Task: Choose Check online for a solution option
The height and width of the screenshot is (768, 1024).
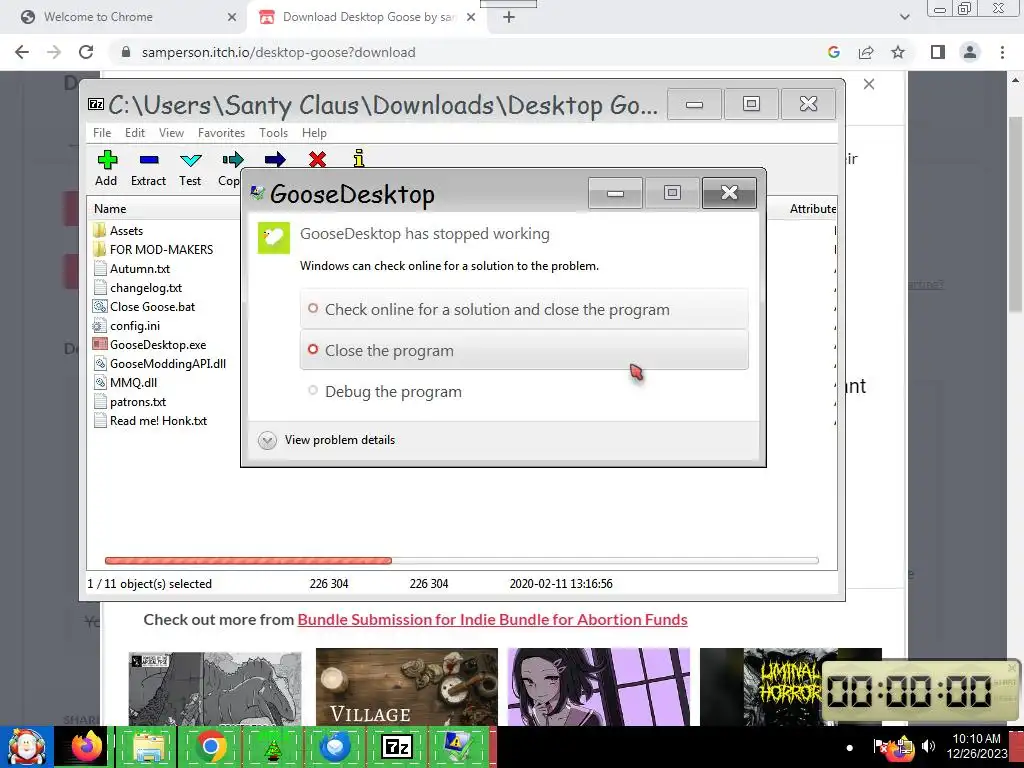Action: pyautogui.click(x=524, y=310)
